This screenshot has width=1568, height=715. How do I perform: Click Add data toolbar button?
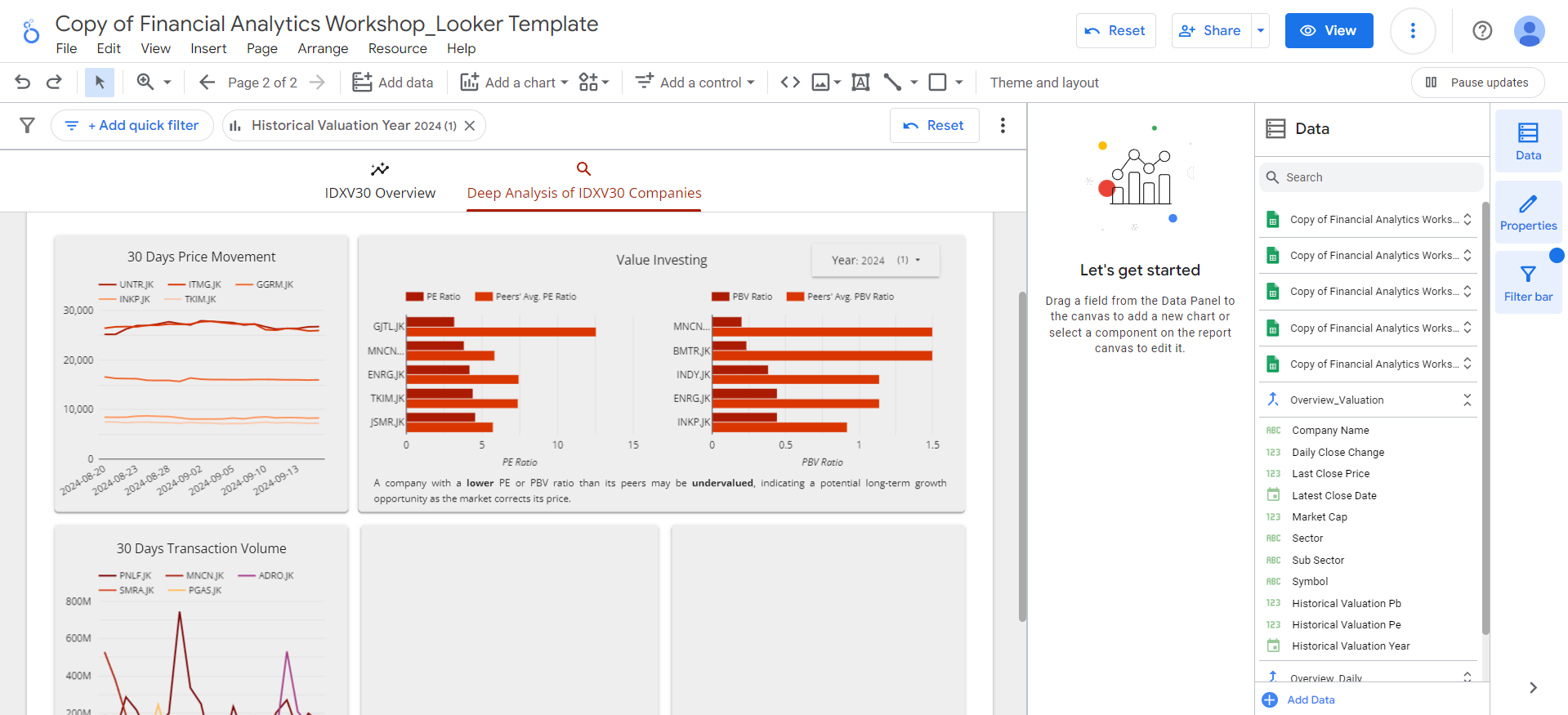(392, 83)
